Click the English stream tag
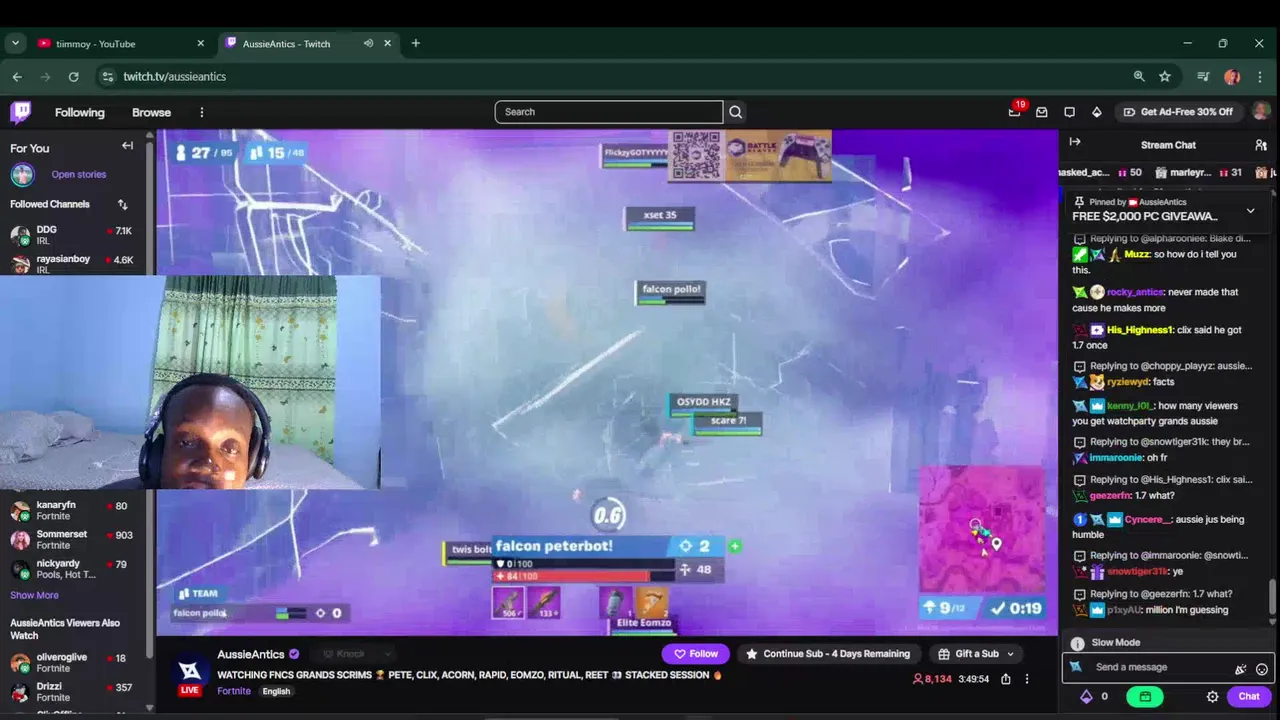Image resolution: width=1280 pixels, height=720 pixels. tap(276, 691)
